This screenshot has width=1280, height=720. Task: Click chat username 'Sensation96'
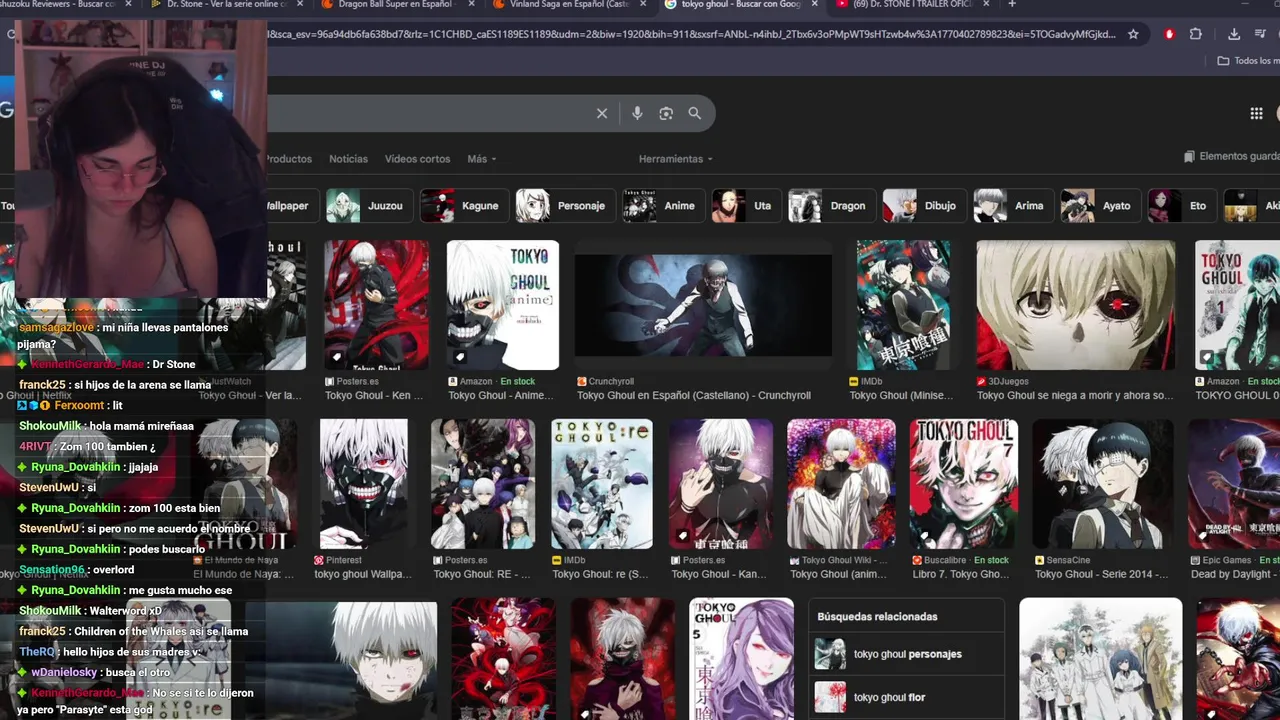tap(52, 570)
